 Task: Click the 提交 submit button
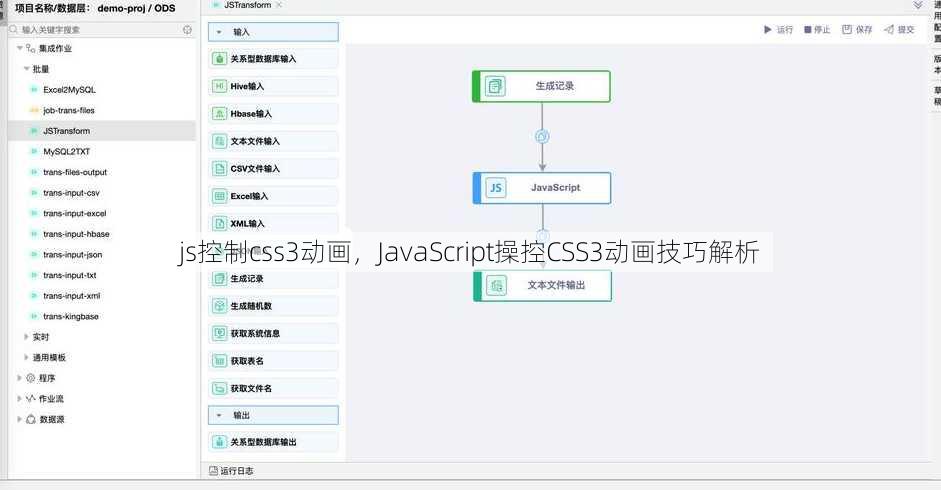899,29
